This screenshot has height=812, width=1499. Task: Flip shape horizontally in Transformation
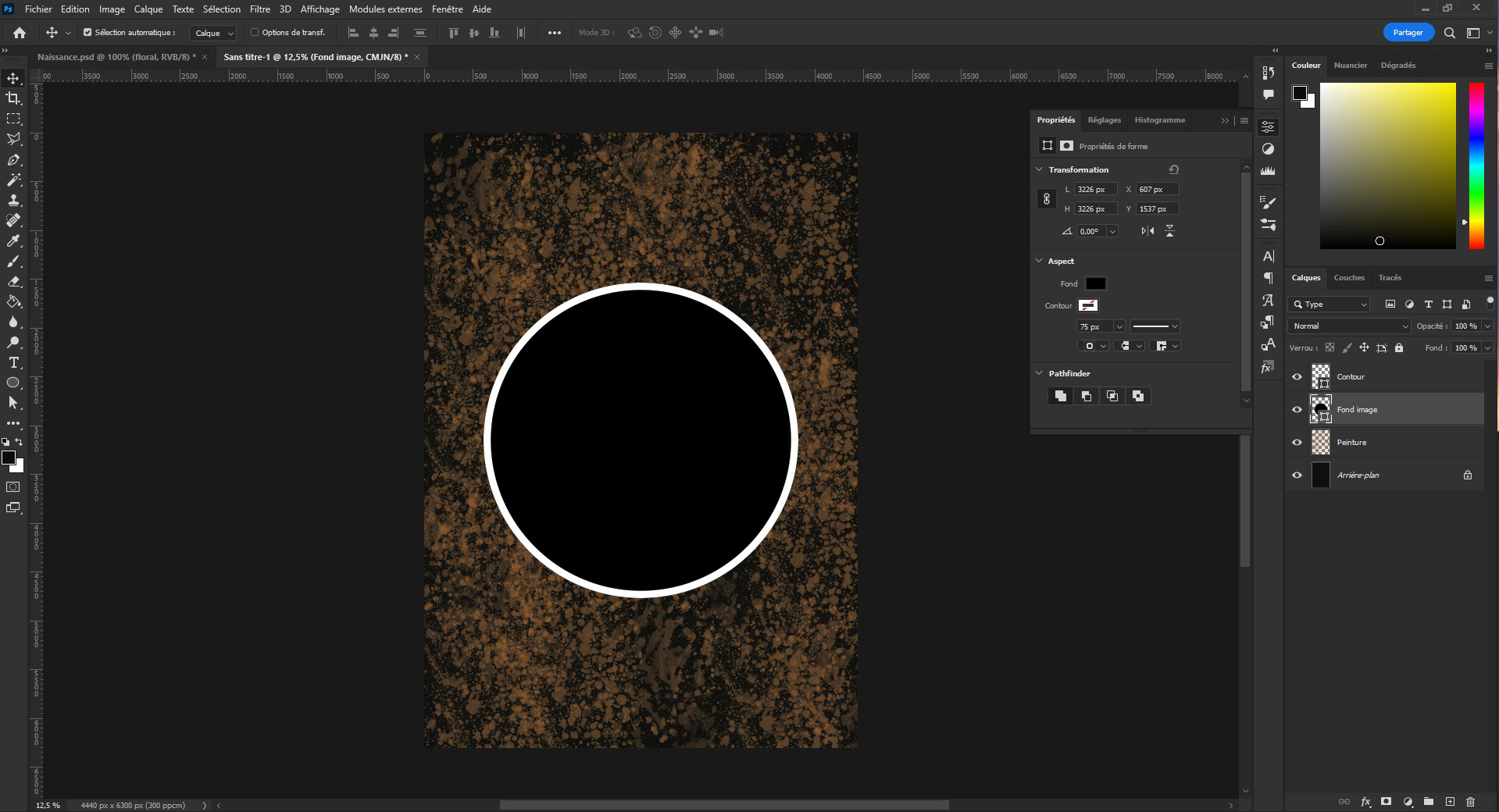[1147, 231]
